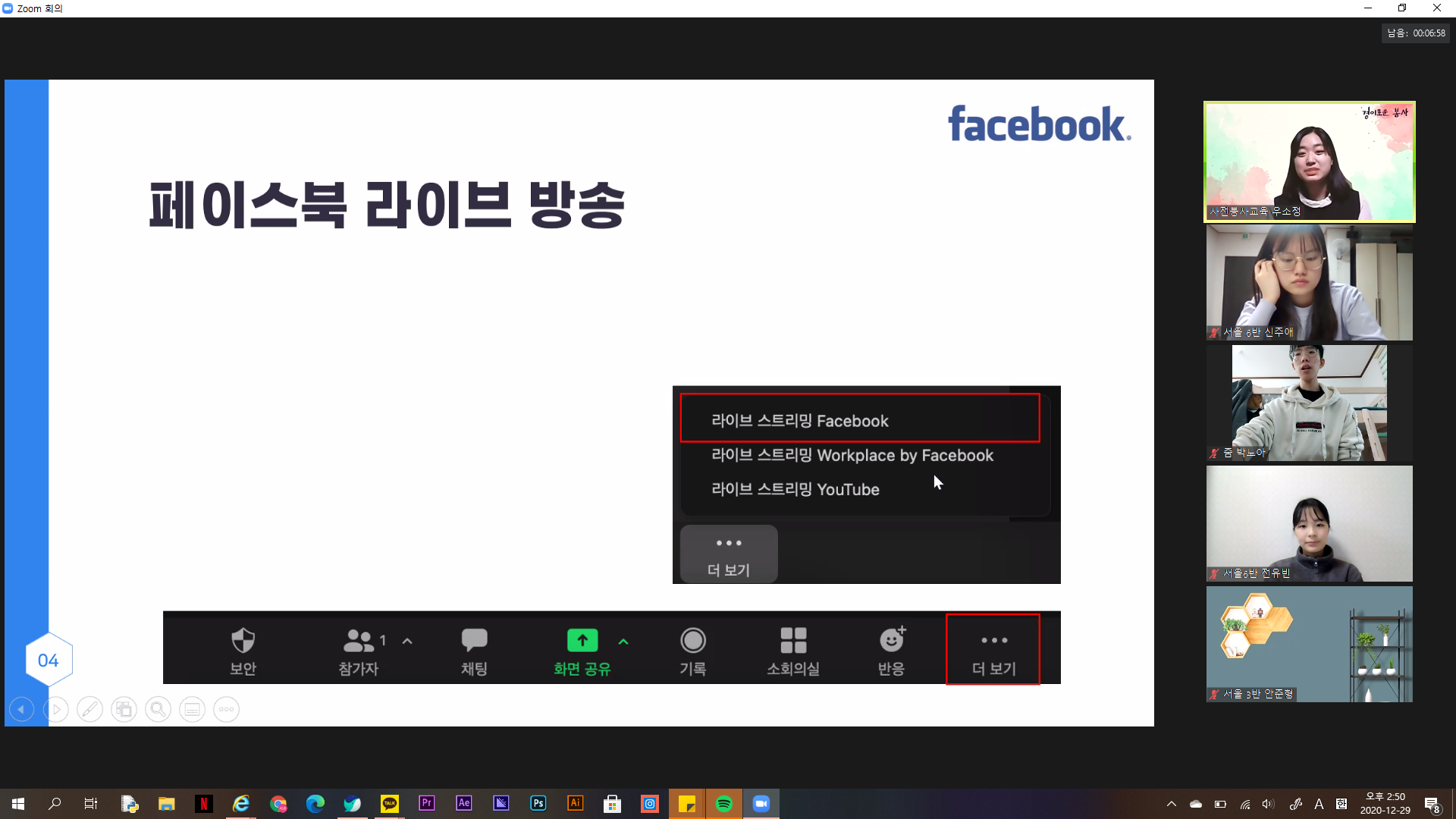
Task: Open Sticky Notes from the taskbar
Action: (x=687, y=804)
